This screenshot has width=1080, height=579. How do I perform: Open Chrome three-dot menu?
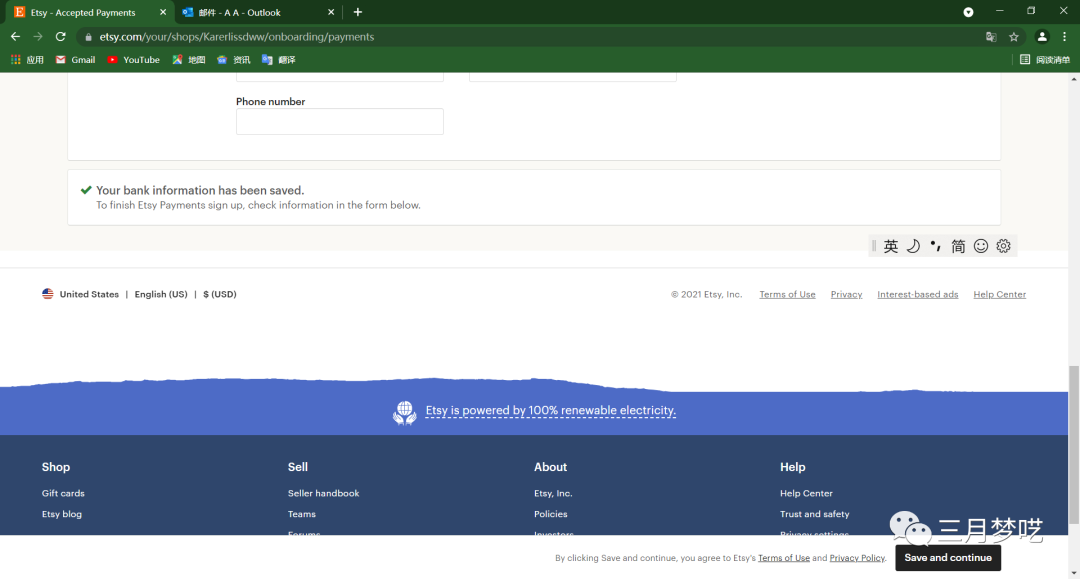tap(1065, 37)
